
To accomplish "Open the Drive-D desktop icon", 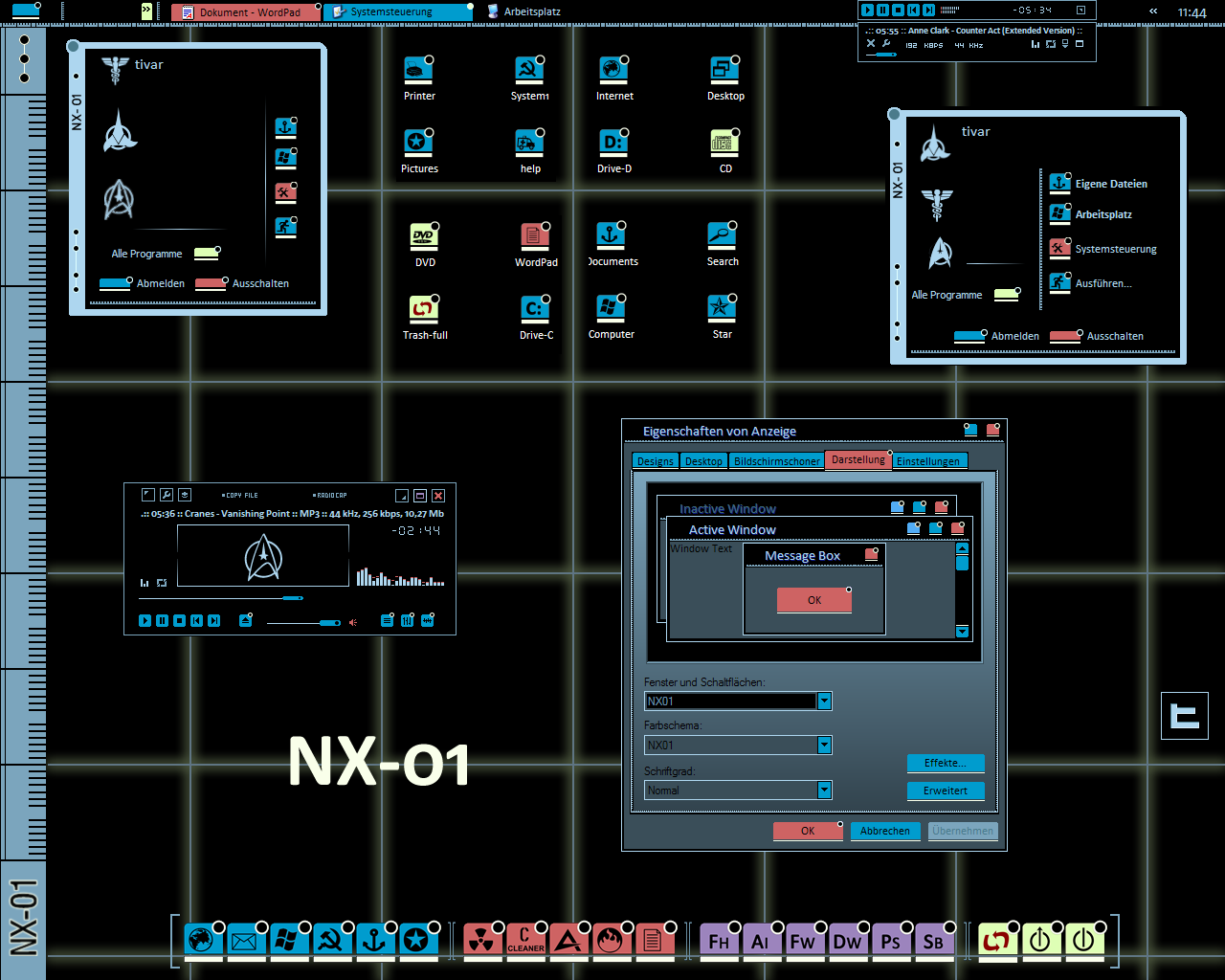I will click(x=614, y=151).
